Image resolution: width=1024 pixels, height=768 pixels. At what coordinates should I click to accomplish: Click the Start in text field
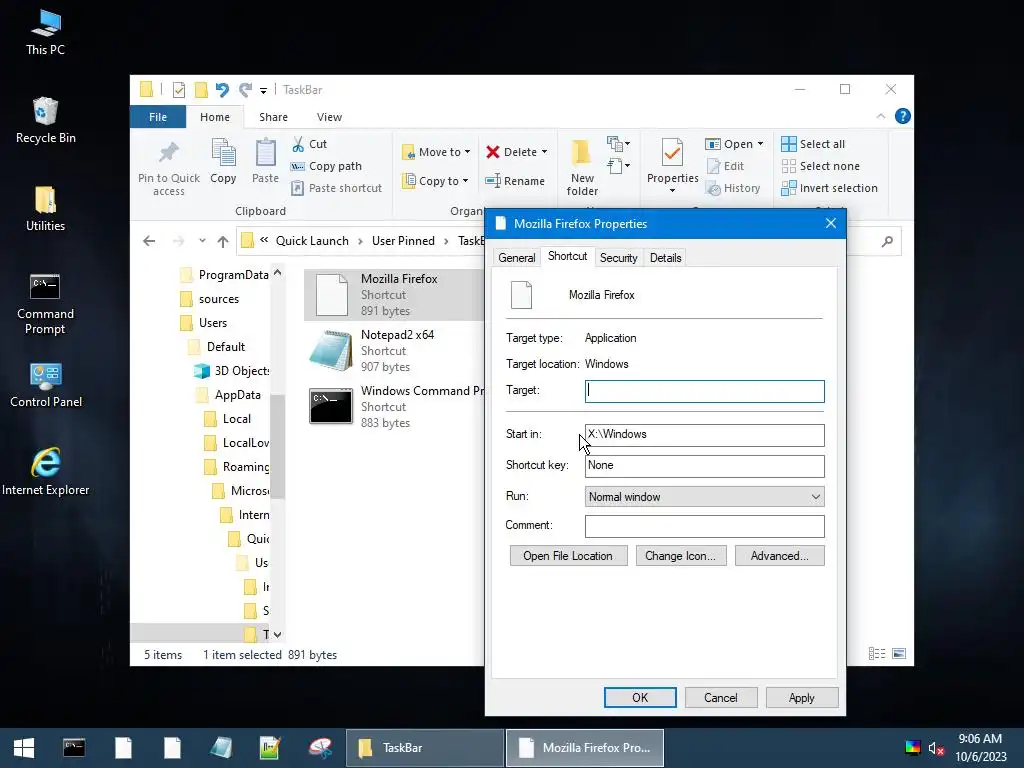(705, 435)
